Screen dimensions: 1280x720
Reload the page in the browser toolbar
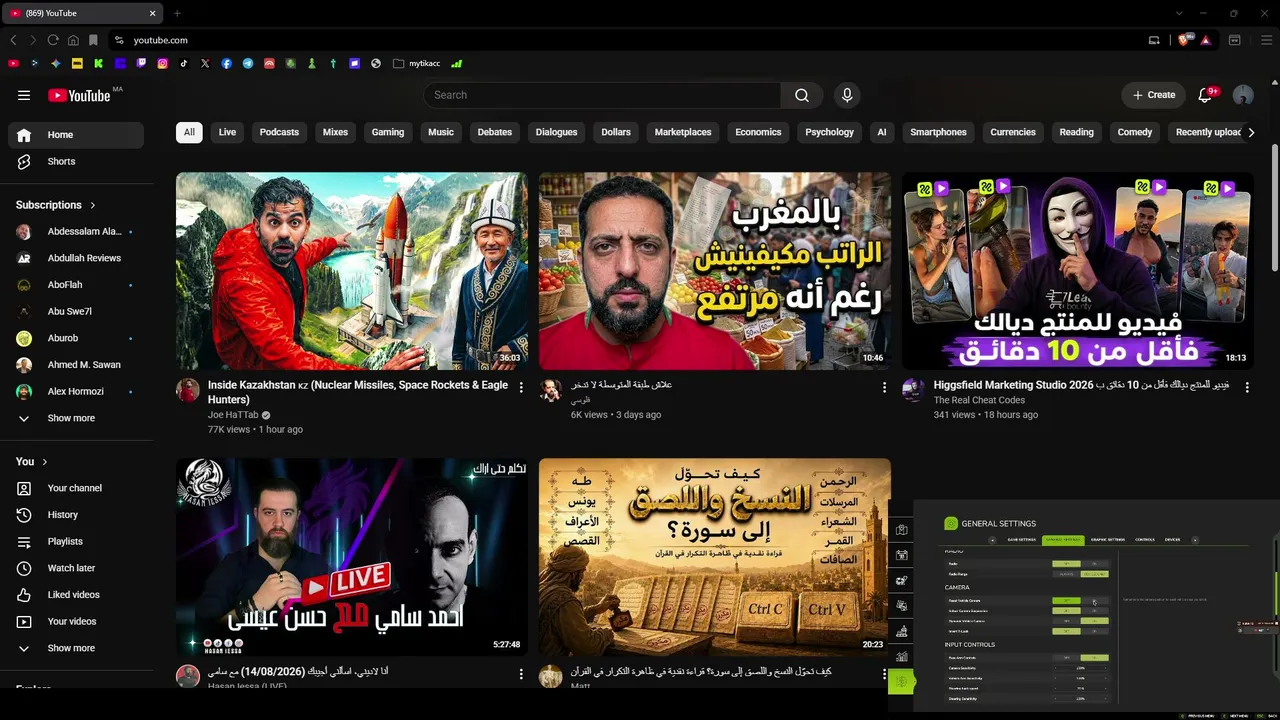click(53, 40)
